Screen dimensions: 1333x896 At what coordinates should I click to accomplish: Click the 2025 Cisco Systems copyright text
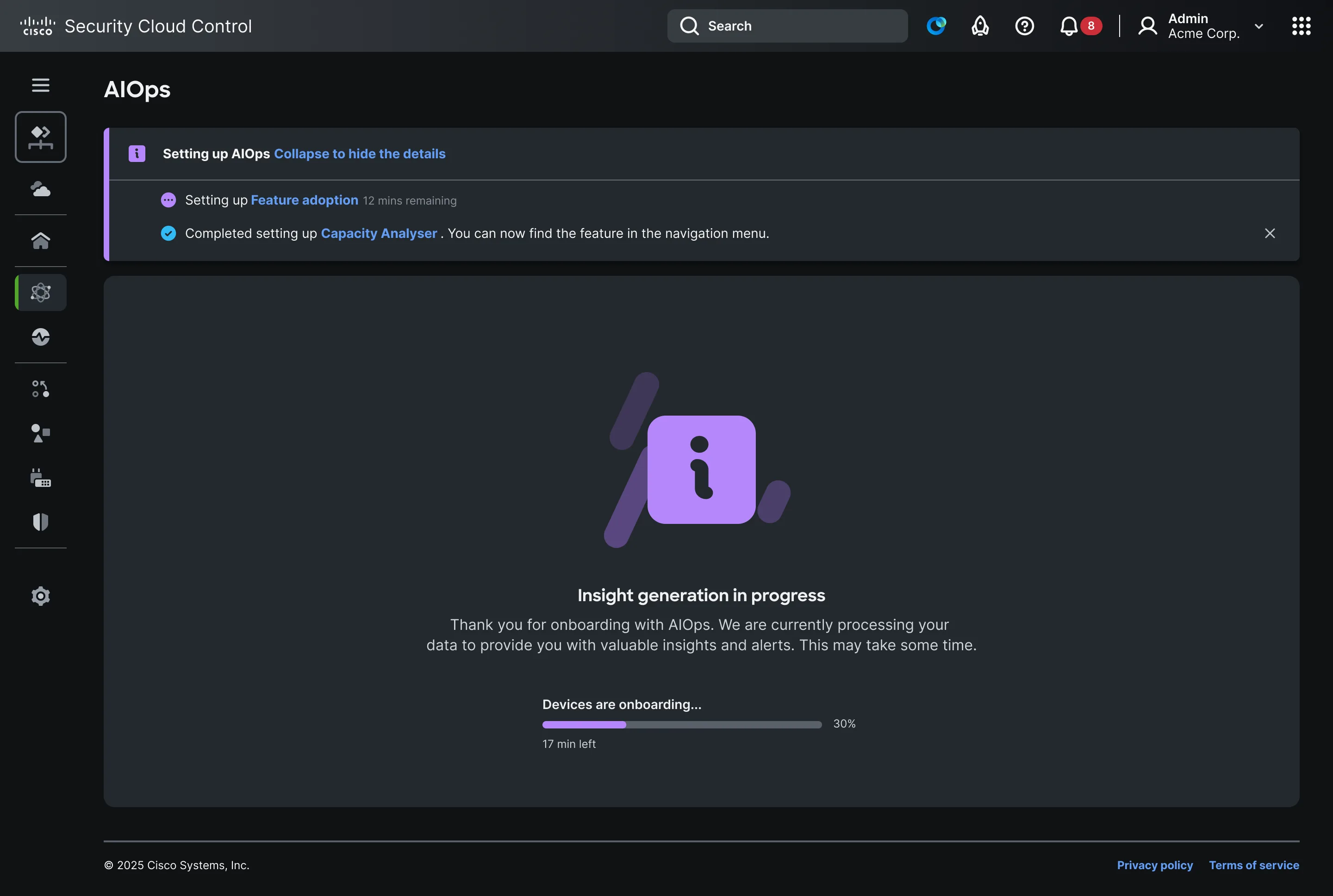pyautogui.click(x=176, y=865)
